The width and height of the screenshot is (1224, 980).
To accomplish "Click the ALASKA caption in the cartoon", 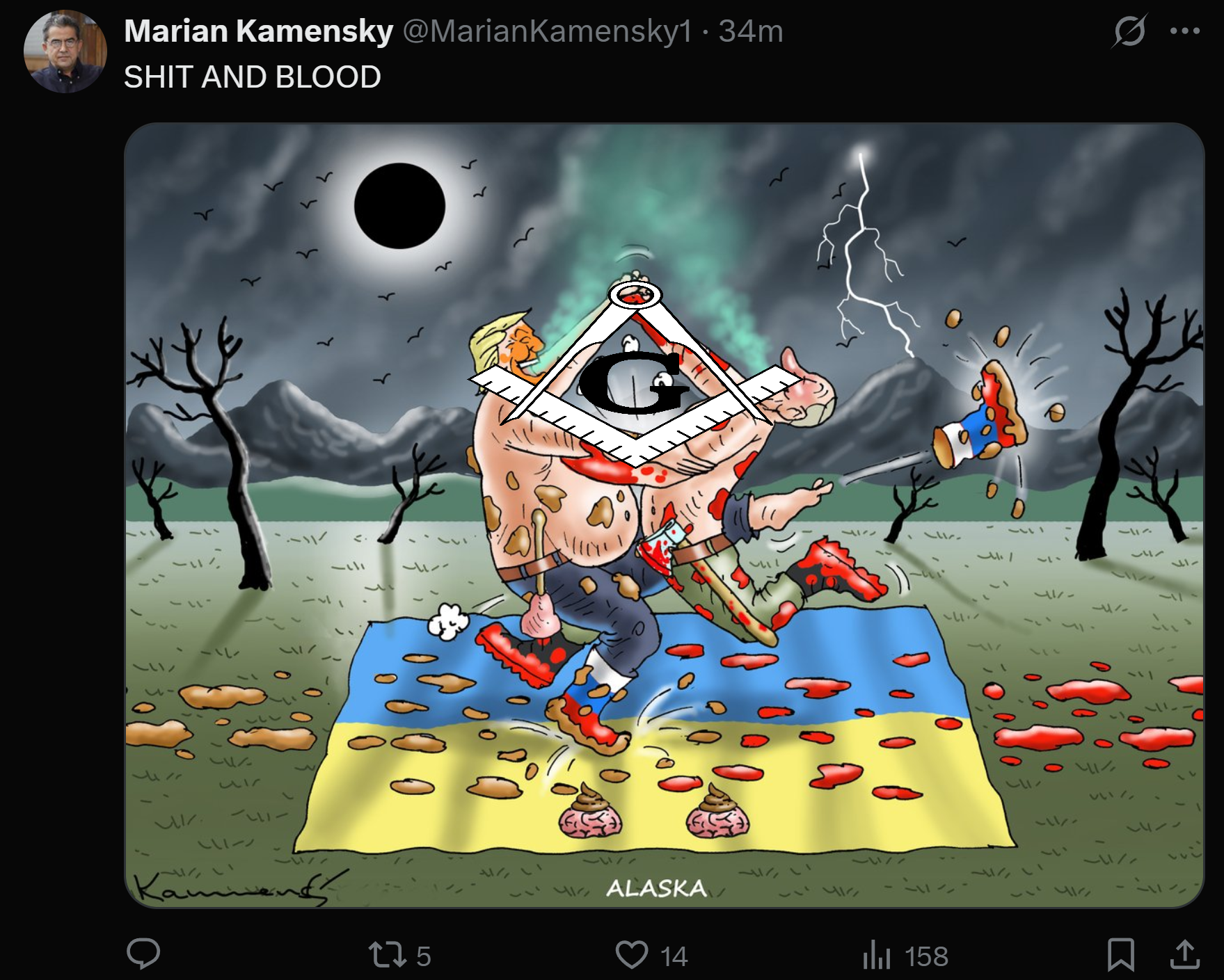I will (656, 888).
